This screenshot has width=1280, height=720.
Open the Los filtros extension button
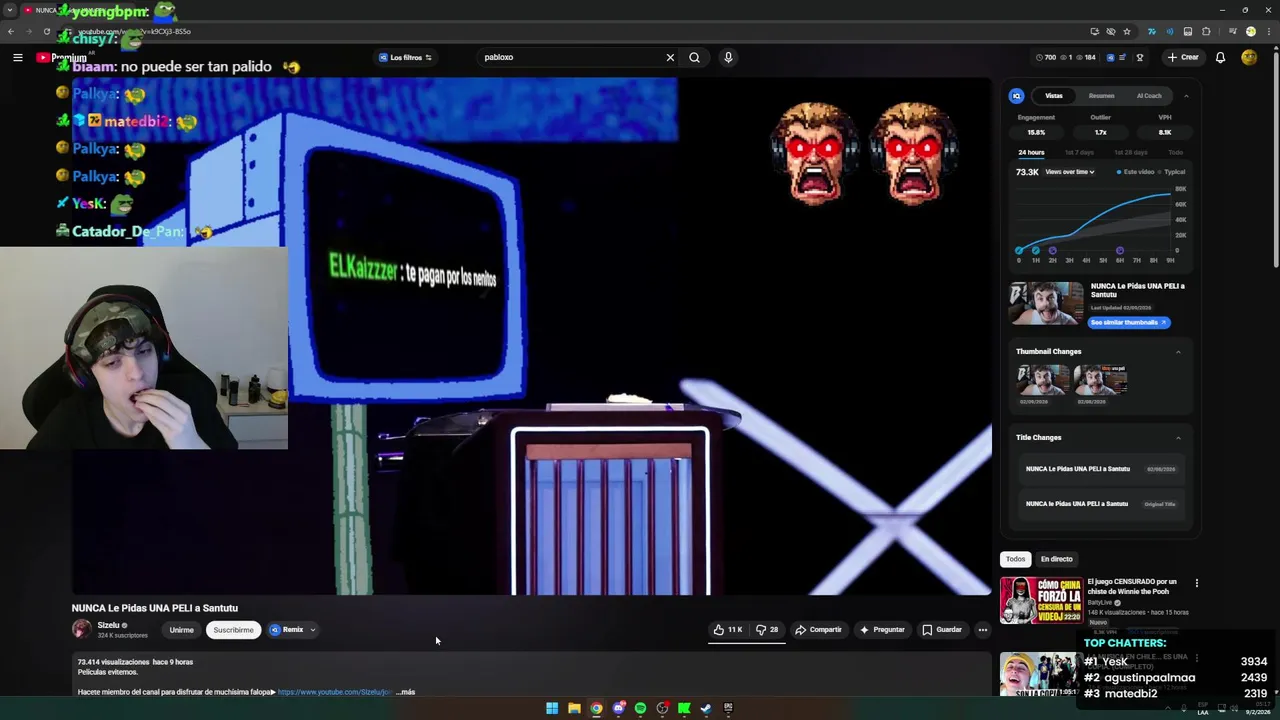(x=405, y=57)
